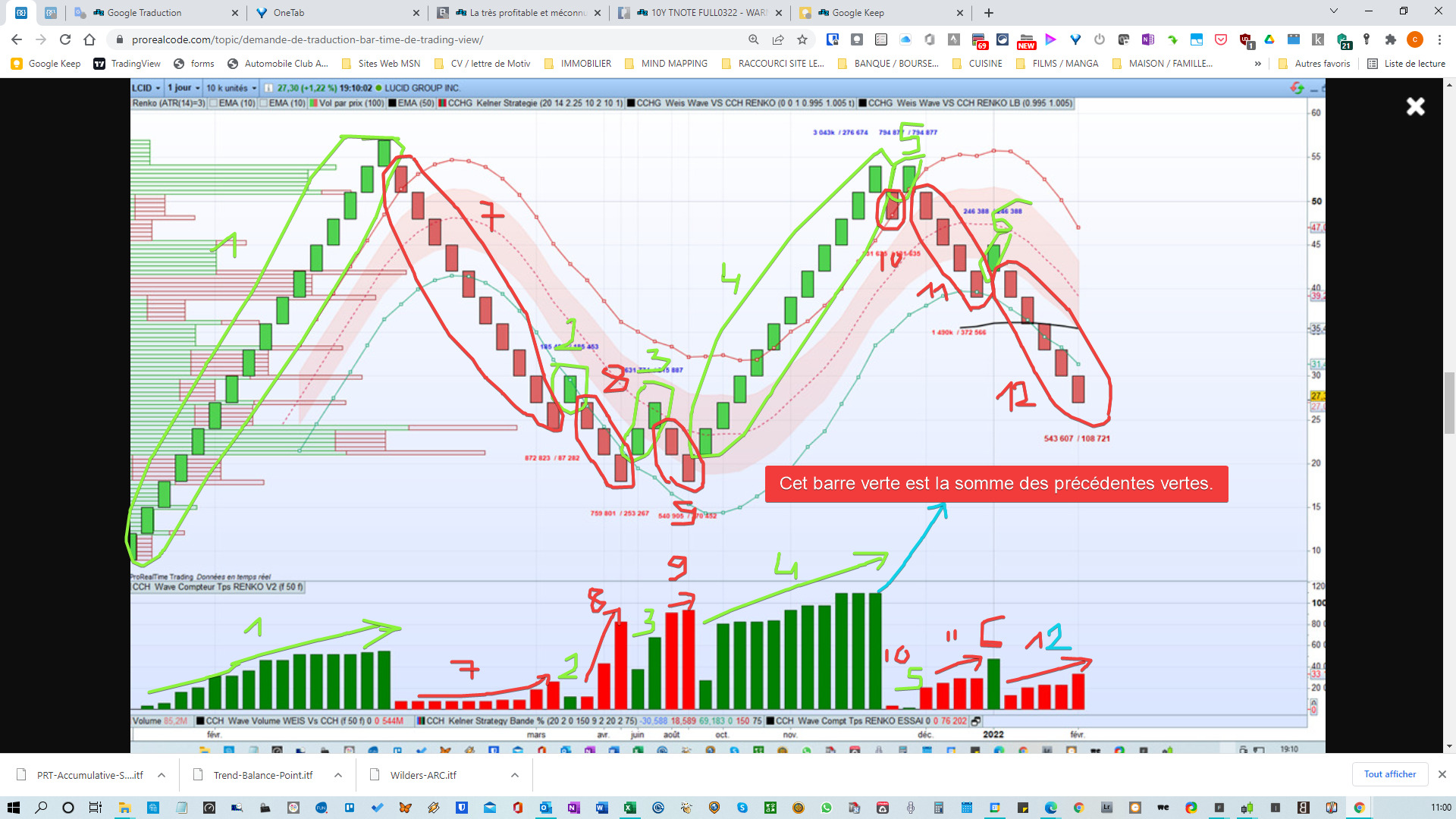Expand options for Trend-Balance-Point.itf download

tap(338, 775)
